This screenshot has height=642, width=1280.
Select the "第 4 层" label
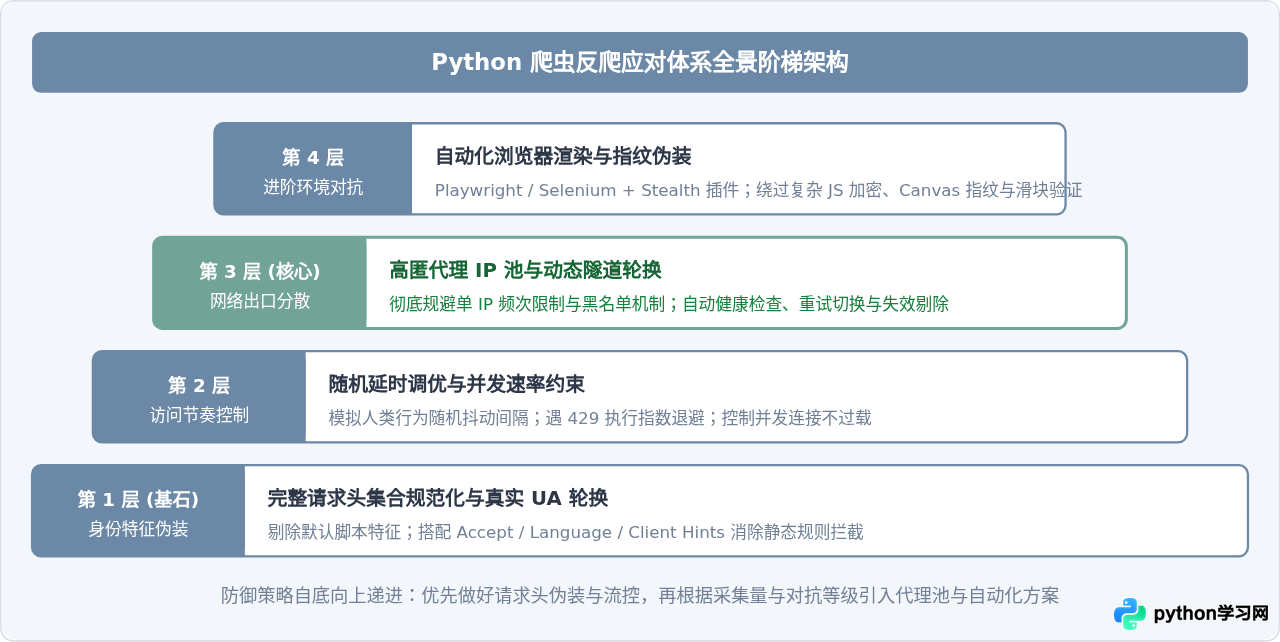click(x=313, y=157)
